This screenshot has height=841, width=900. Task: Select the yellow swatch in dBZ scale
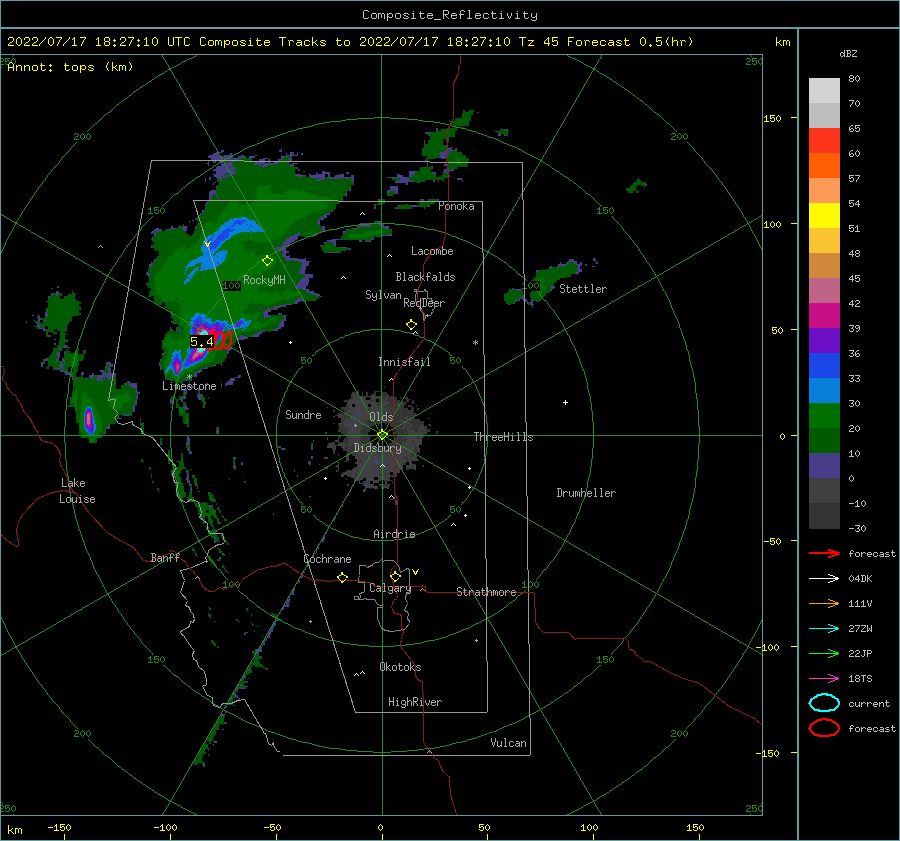(x=824, y=215)
